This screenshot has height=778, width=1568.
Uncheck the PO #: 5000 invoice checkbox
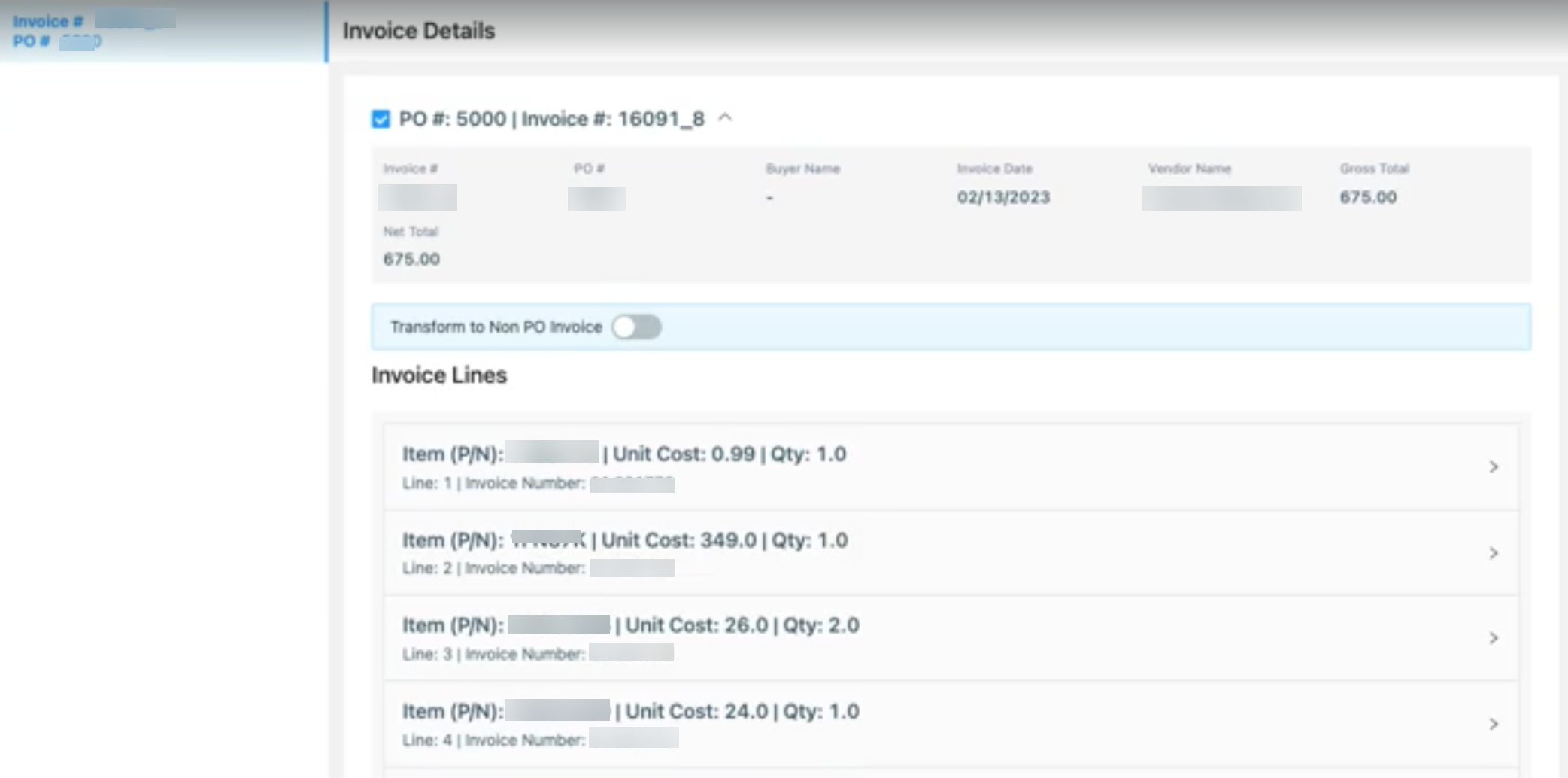381,119
